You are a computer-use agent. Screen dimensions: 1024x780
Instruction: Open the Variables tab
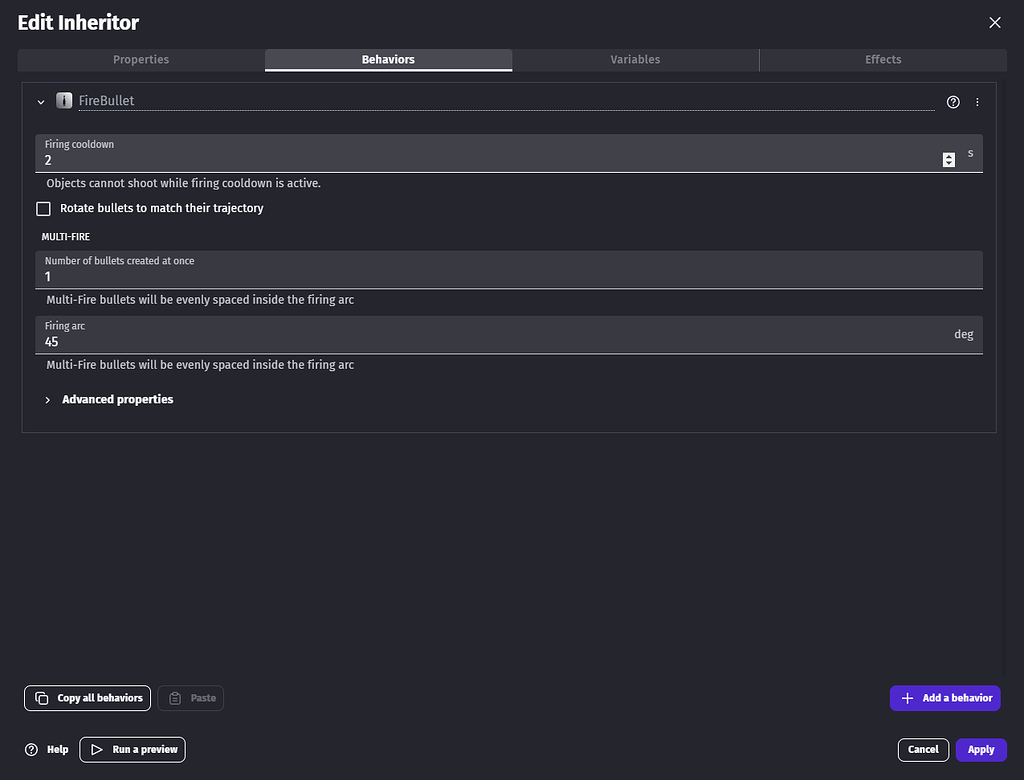coord(635,59)
